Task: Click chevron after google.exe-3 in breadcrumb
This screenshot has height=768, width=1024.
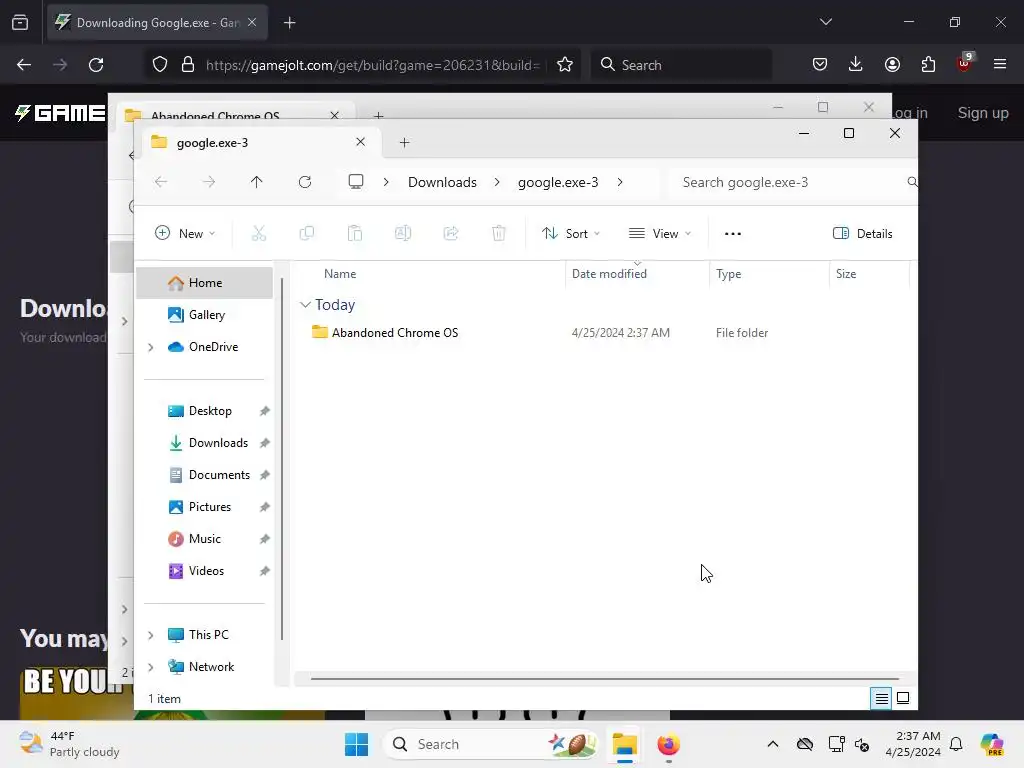Action: pos(620,182)
